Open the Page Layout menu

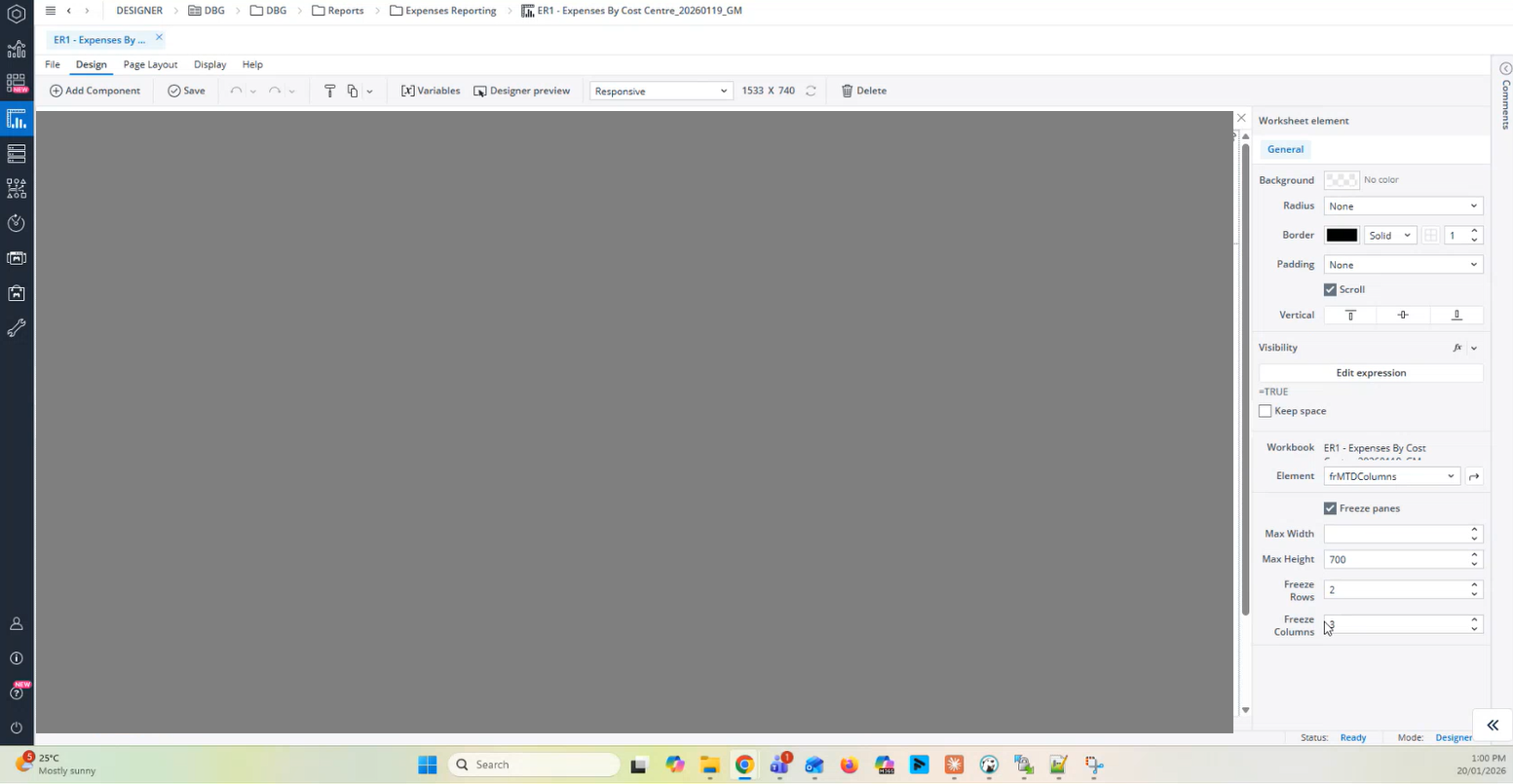(x=150, y=64)
